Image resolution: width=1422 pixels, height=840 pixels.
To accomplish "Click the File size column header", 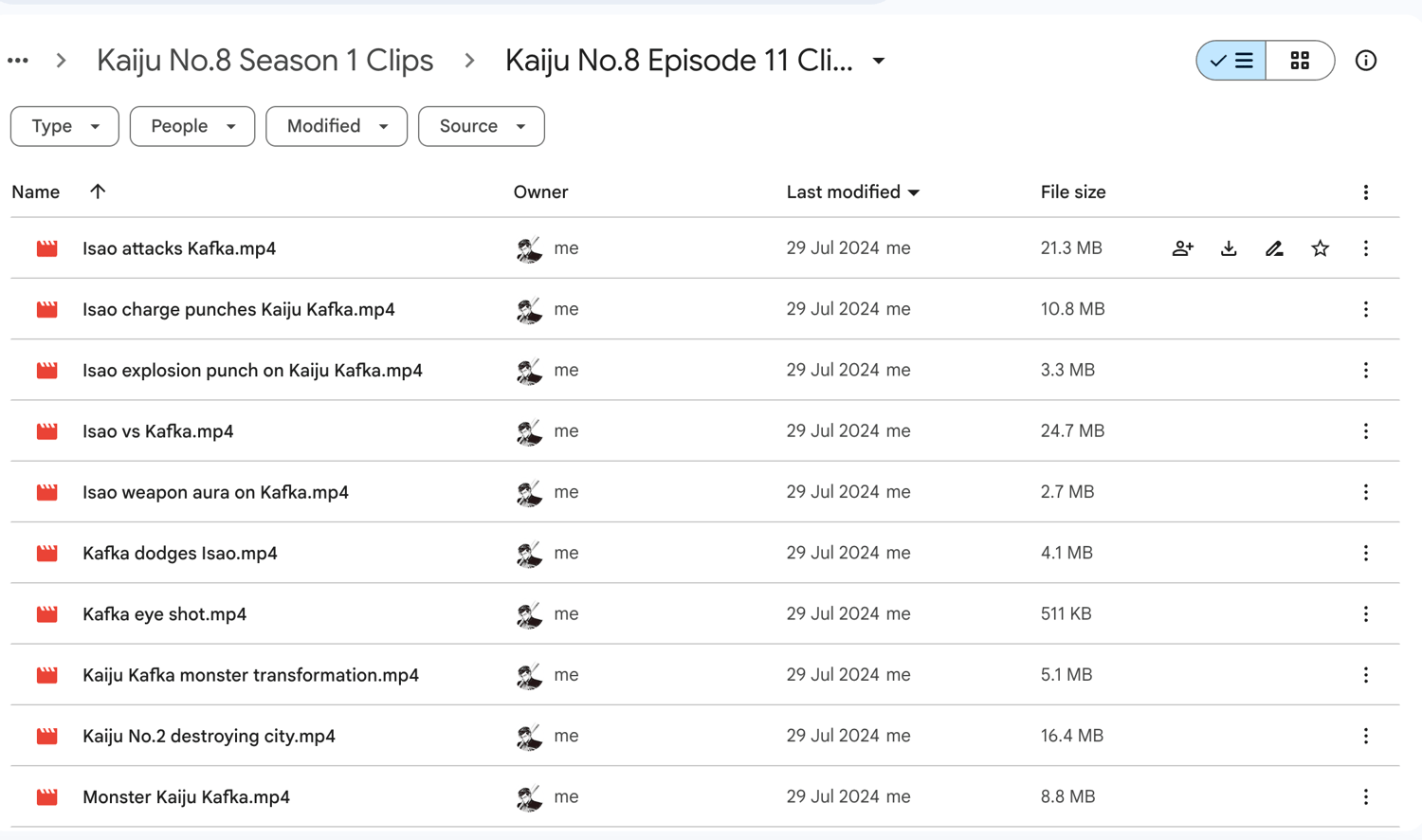I will point(1073,192).
